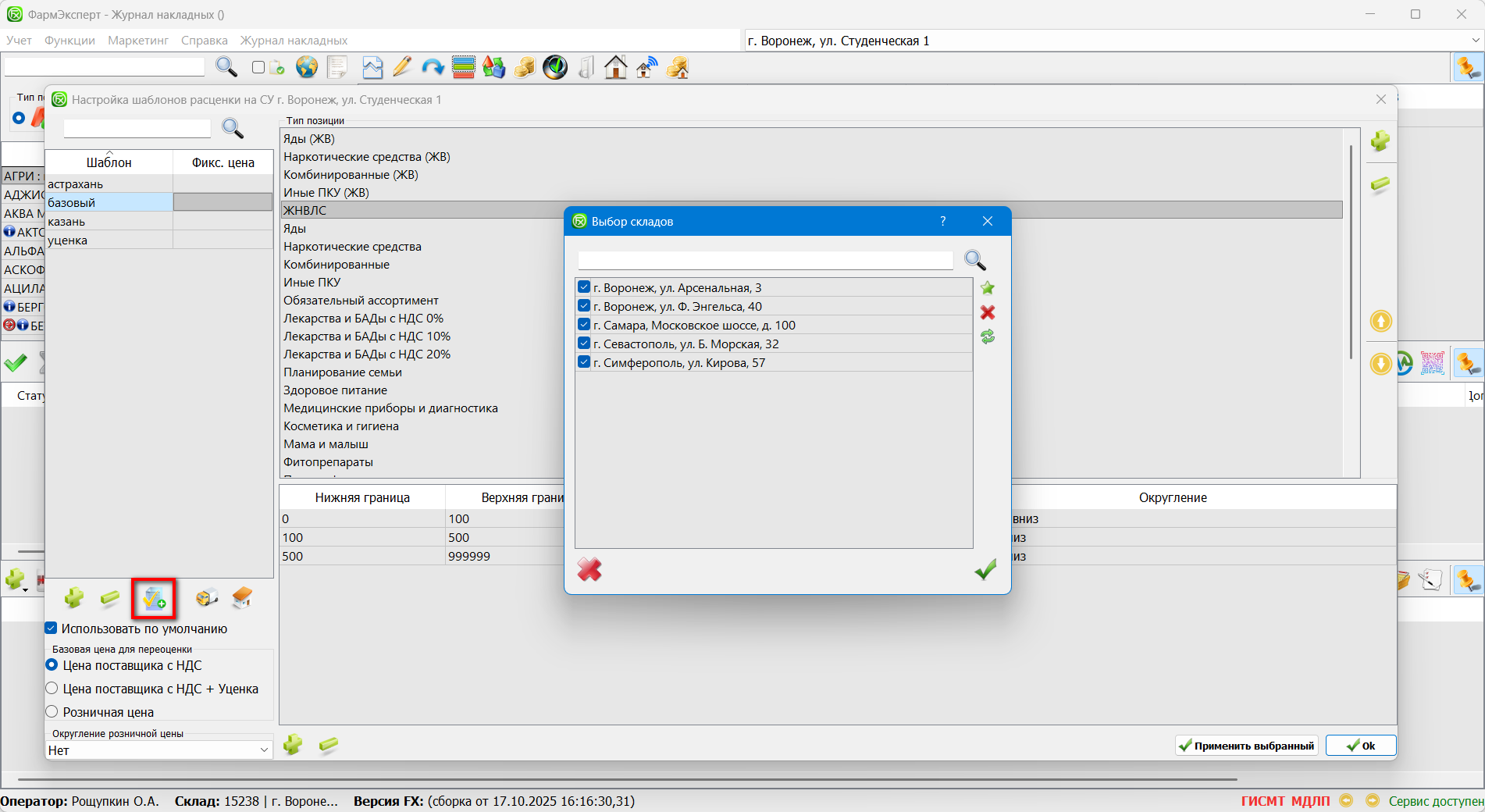Screen dimensions: 1485x812
Task: Toggle checkbox for Самара, Московское шоссе
Action: [584, 325]
